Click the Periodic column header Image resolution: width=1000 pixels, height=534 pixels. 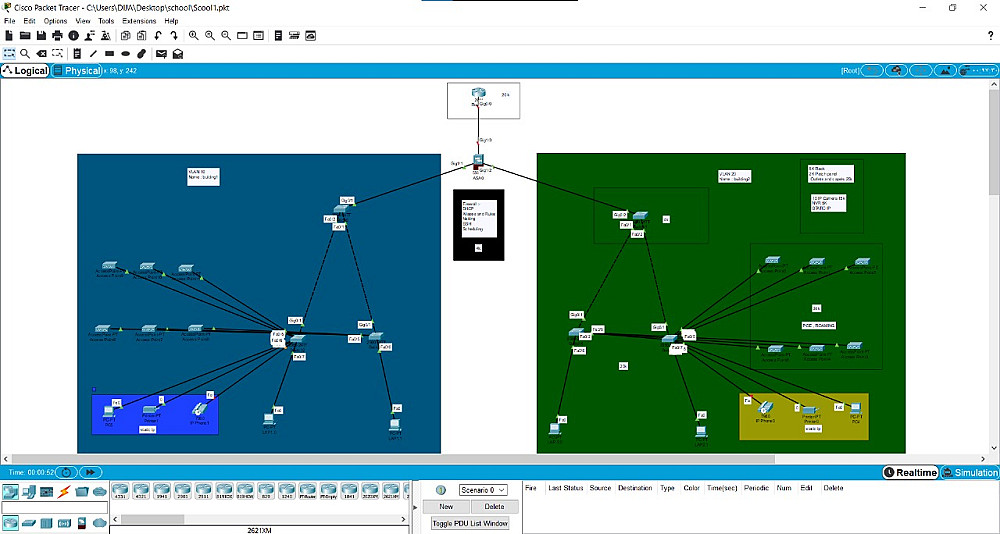click(757, 488)
